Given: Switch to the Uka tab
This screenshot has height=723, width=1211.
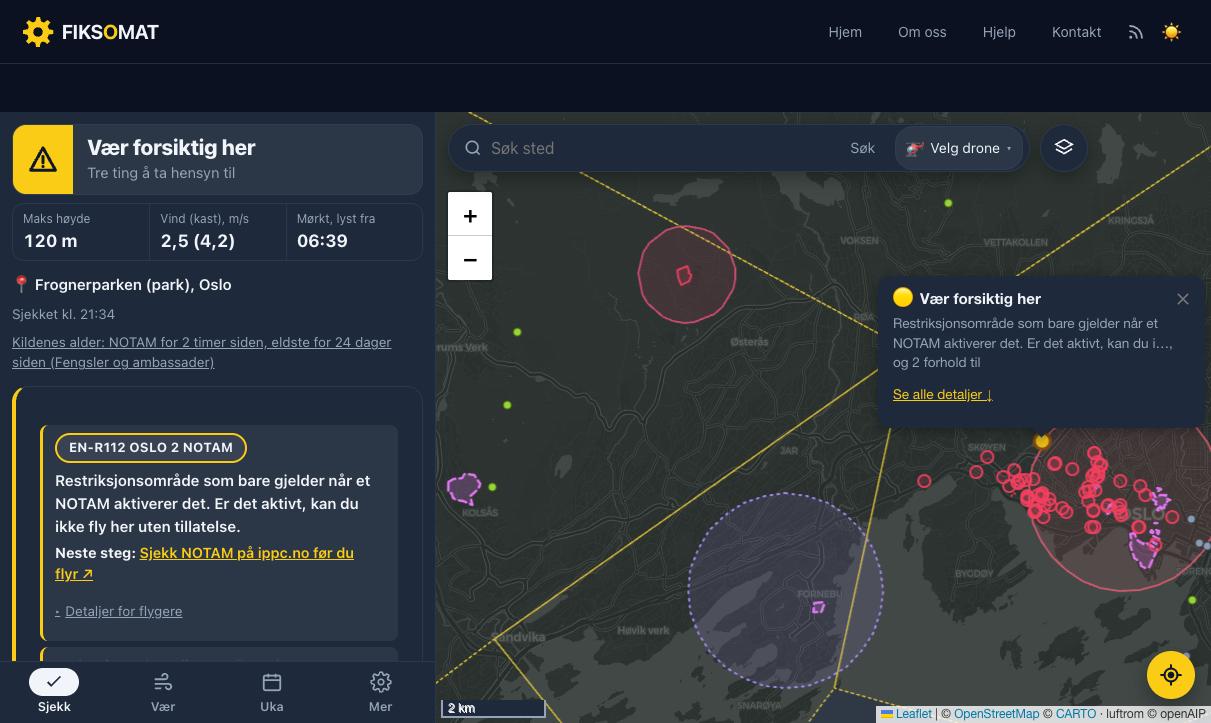Looking at the screenshot, I should [x=272, y=691].
